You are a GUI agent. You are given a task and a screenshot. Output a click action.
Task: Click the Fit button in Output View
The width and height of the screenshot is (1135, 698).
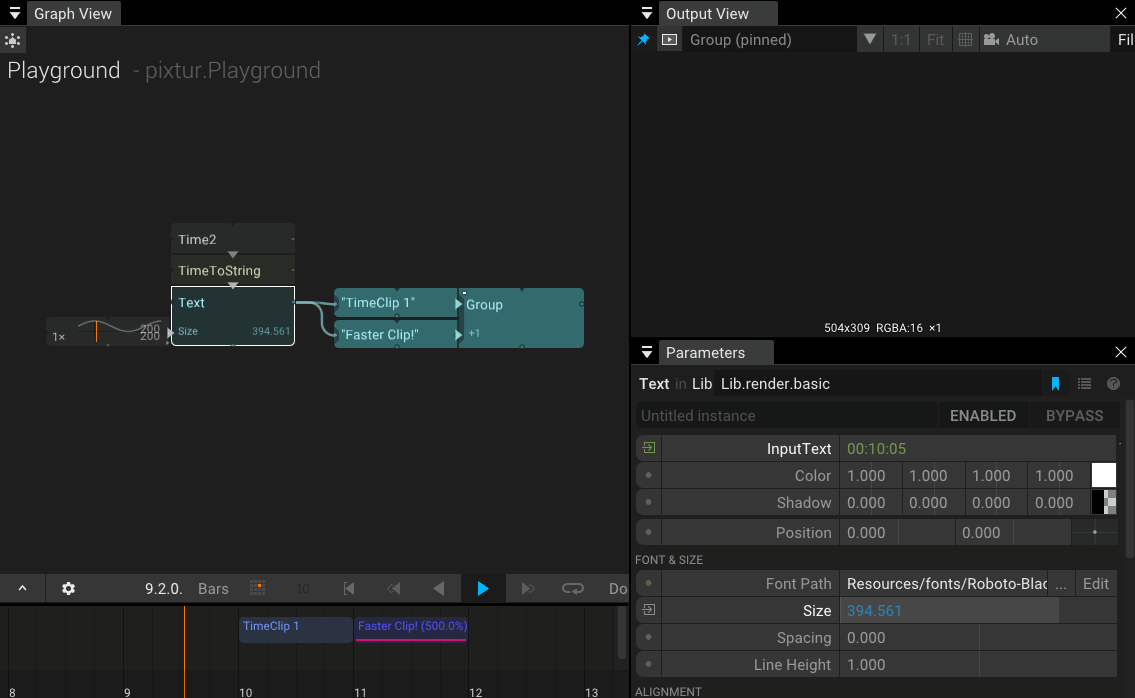tap(935, 40)
